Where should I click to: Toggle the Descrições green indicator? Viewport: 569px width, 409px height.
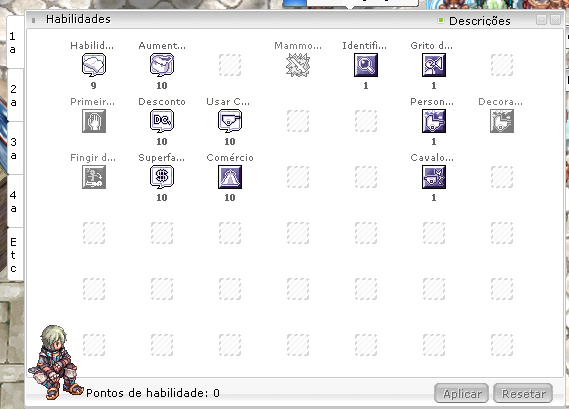click(x=441, y=20)
